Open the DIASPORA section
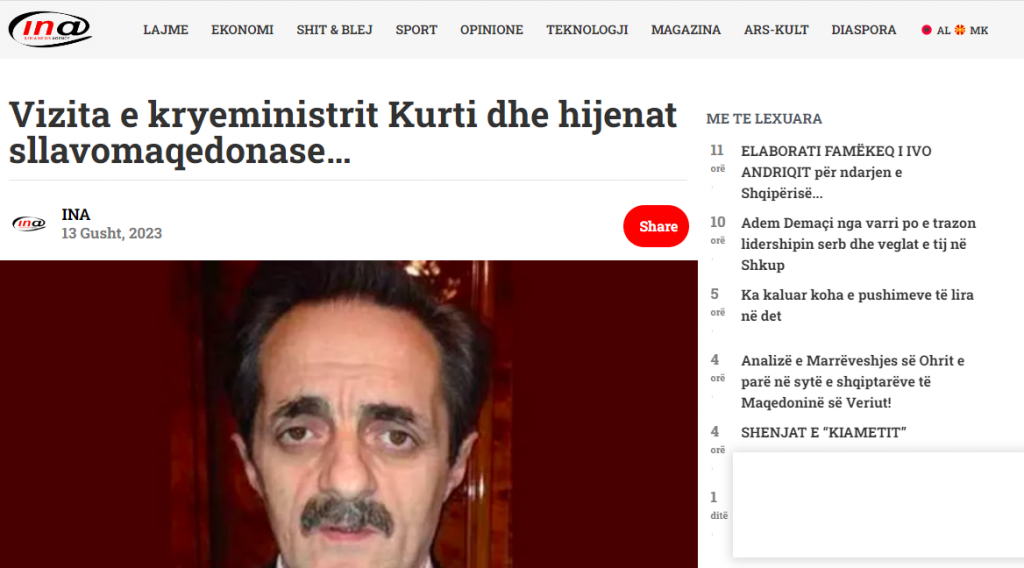 [863, 30]
